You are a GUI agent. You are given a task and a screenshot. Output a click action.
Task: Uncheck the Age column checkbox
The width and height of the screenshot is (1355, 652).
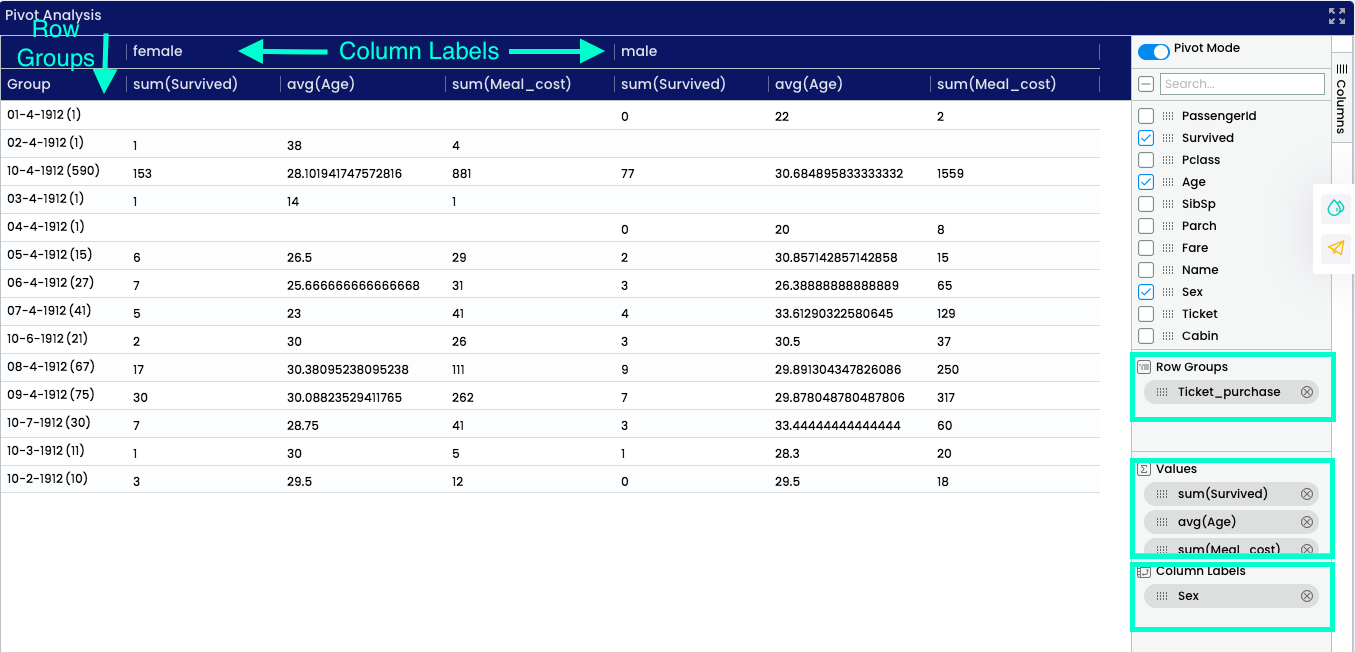click(1146, 182)
